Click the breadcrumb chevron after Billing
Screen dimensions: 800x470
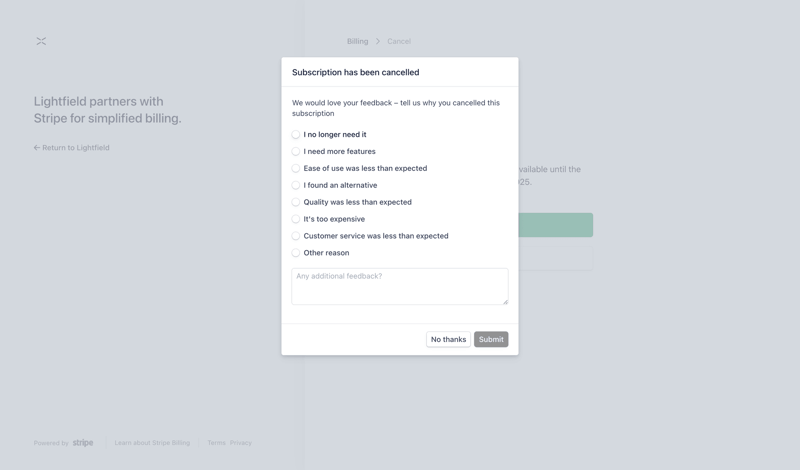click(x=378, y=42)
